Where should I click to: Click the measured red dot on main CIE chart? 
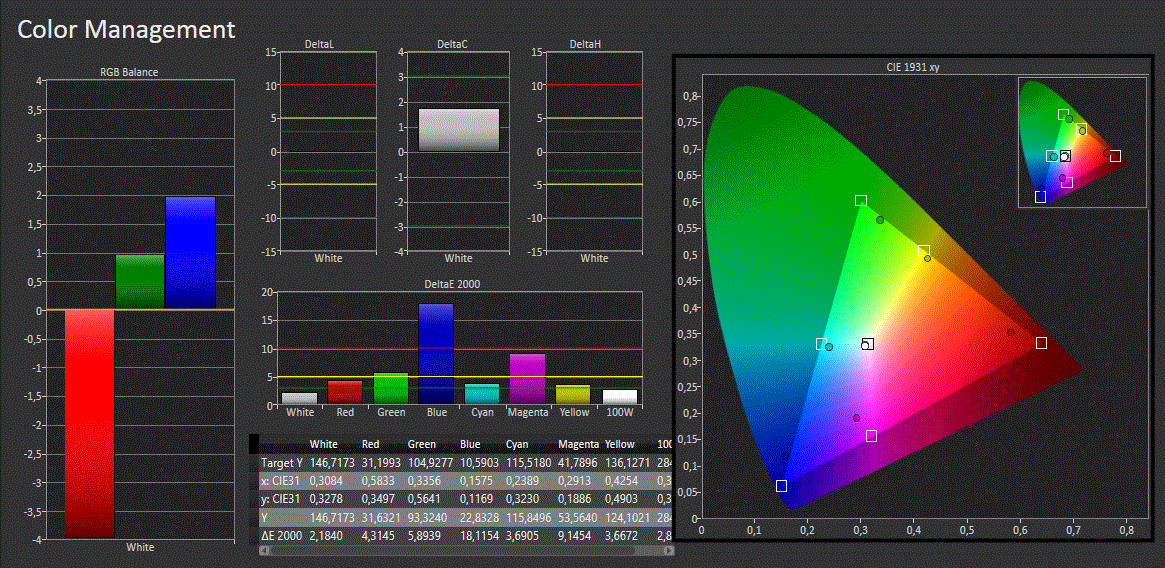coord(1010,332)
